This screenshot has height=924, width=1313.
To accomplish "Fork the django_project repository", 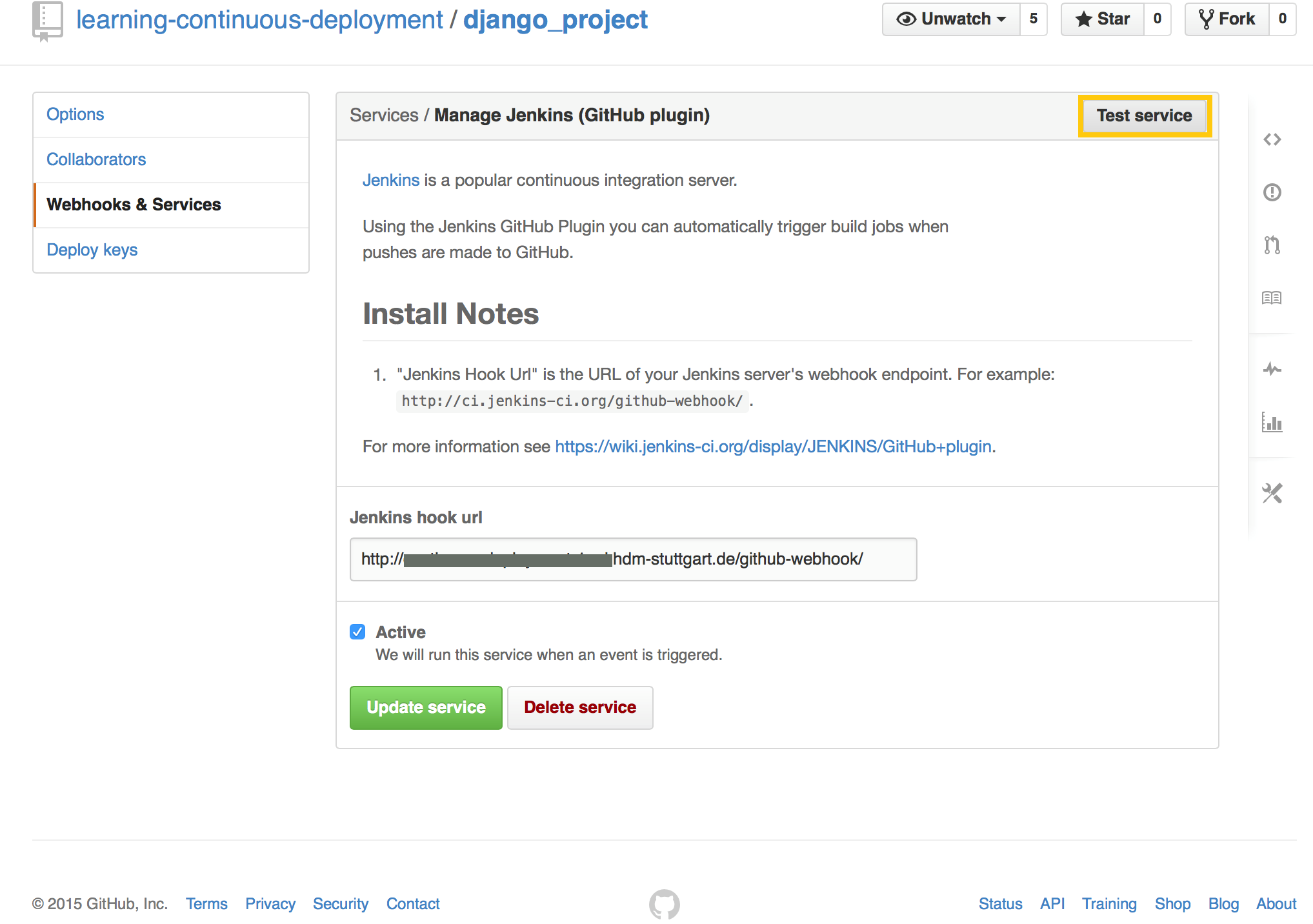I will tap(1227, 19).
